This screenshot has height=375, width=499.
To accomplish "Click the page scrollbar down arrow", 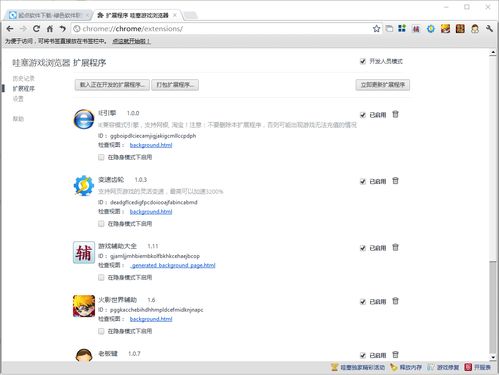I will 493,357.
